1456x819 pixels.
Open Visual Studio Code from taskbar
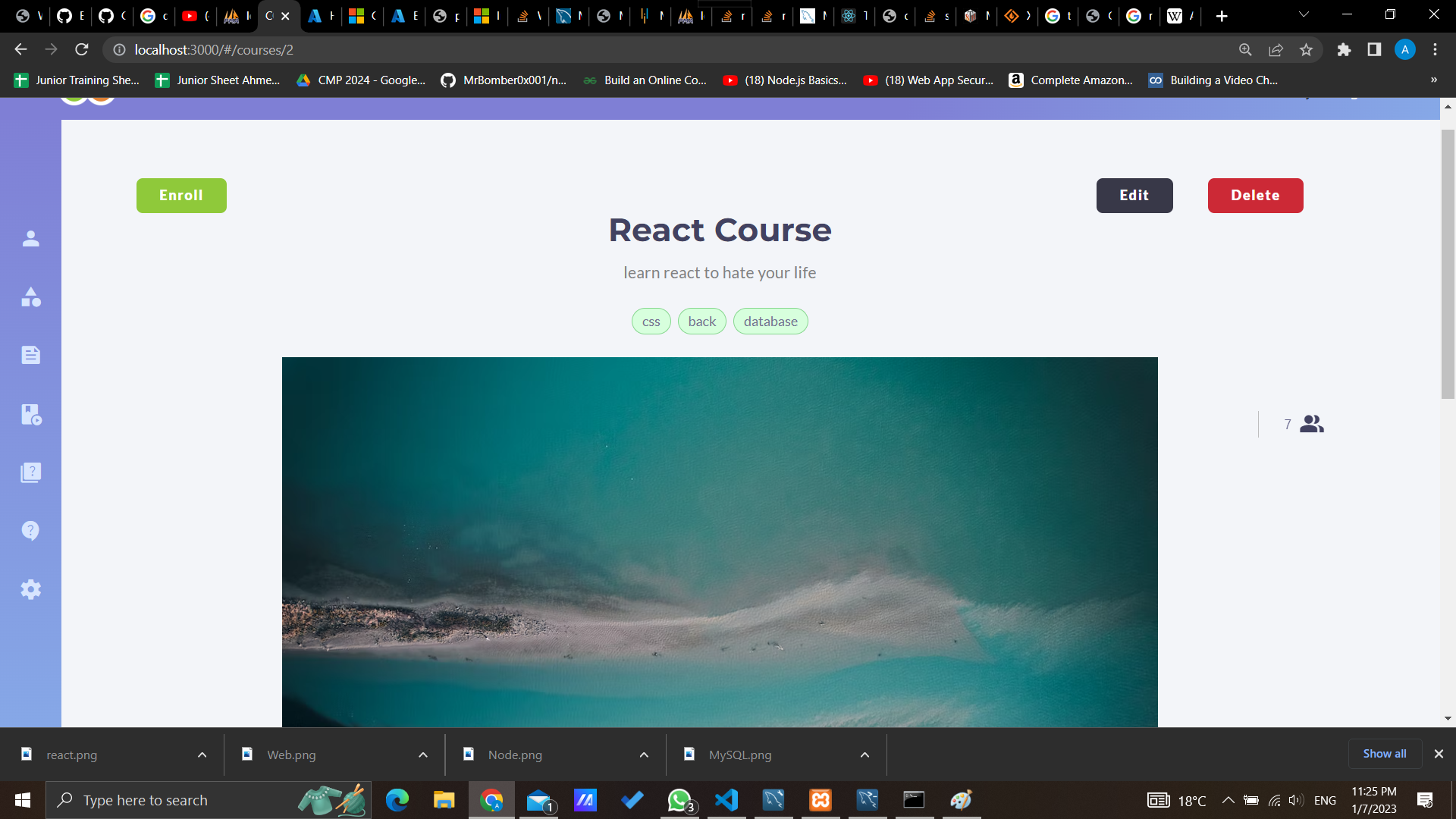[x=726, y=800]
